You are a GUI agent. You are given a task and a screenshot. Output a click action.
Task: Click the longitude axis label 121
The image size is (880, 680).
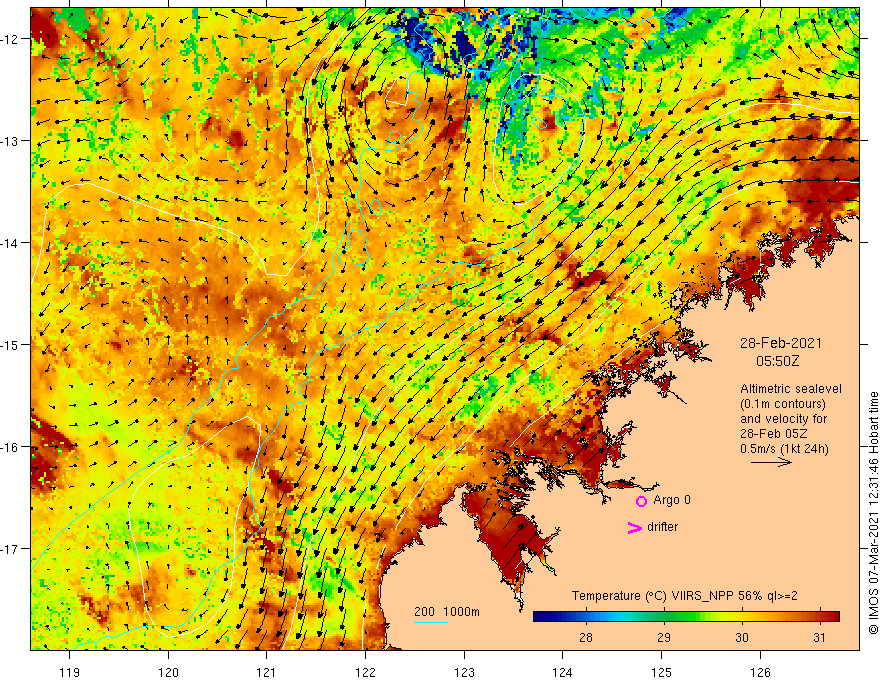coord(267,672)
